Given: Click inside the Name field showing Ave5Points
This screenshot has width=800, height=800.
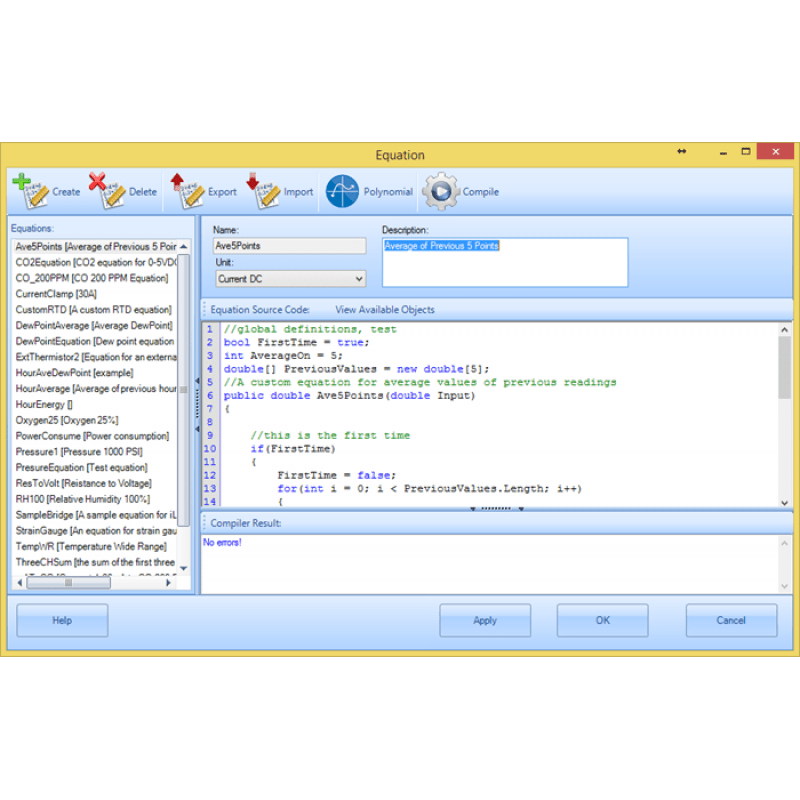Looking at the screenshot, I should 289,245.
